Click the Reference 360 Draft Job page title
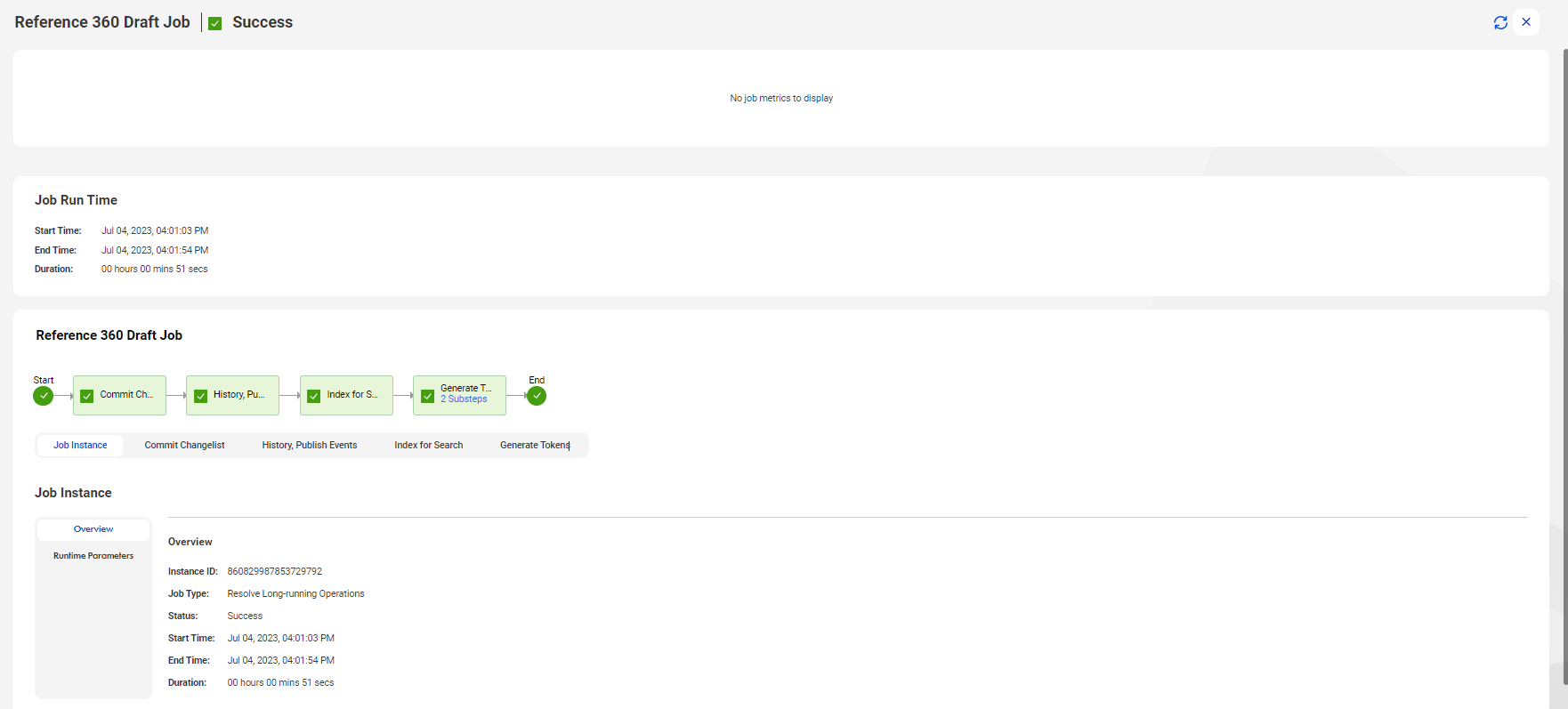 pyautogui.click(x=102, y=22)
